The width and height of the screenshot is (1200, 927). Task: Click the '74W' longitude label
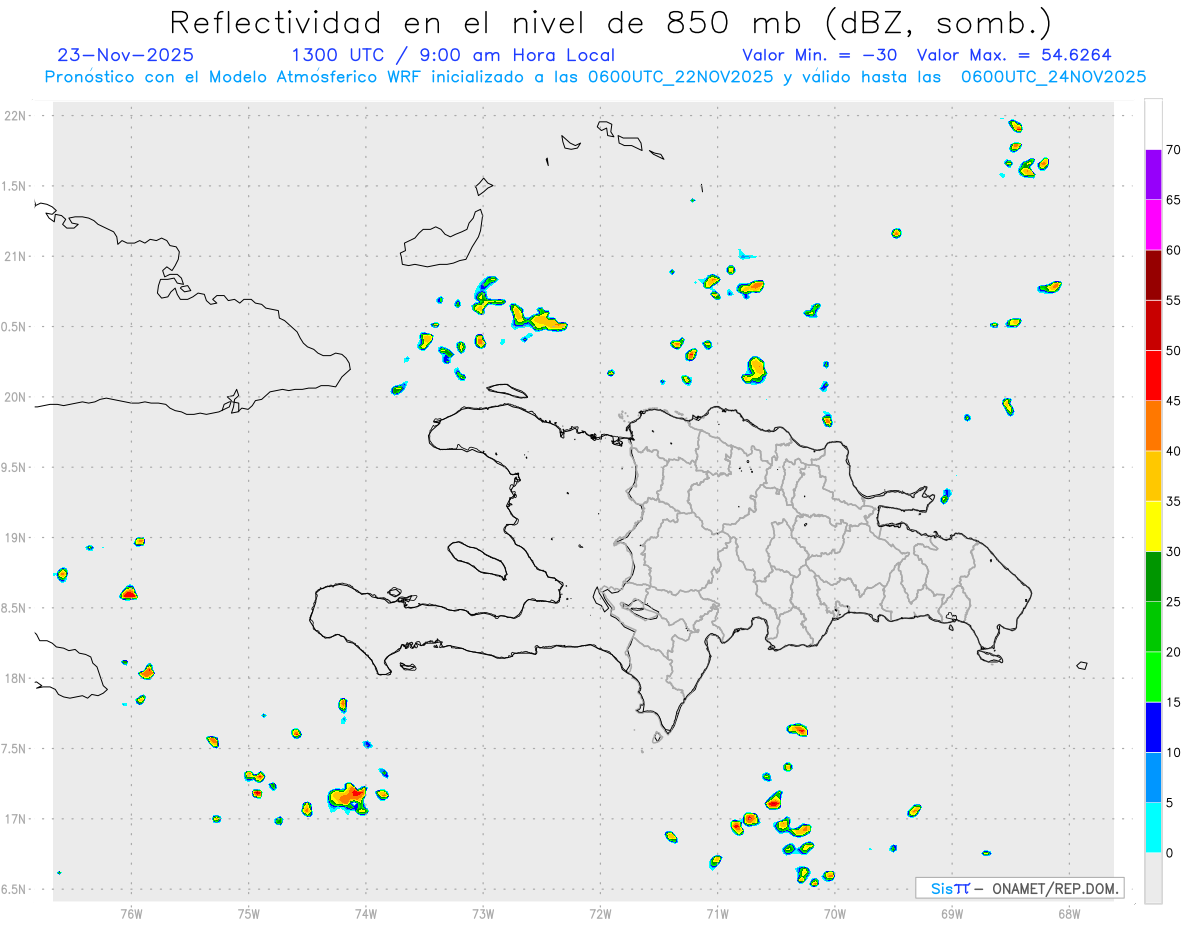pos(366,913)
